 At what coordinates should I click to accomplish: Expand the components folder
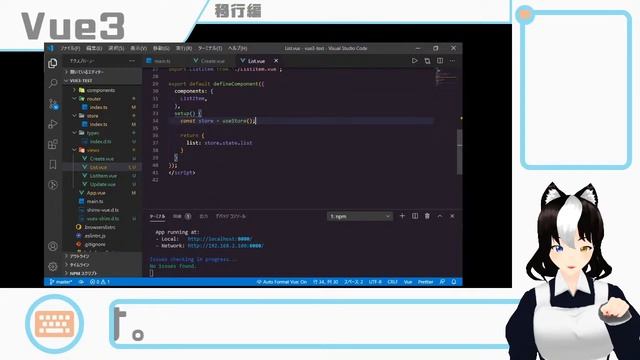(x=101, y=90)
